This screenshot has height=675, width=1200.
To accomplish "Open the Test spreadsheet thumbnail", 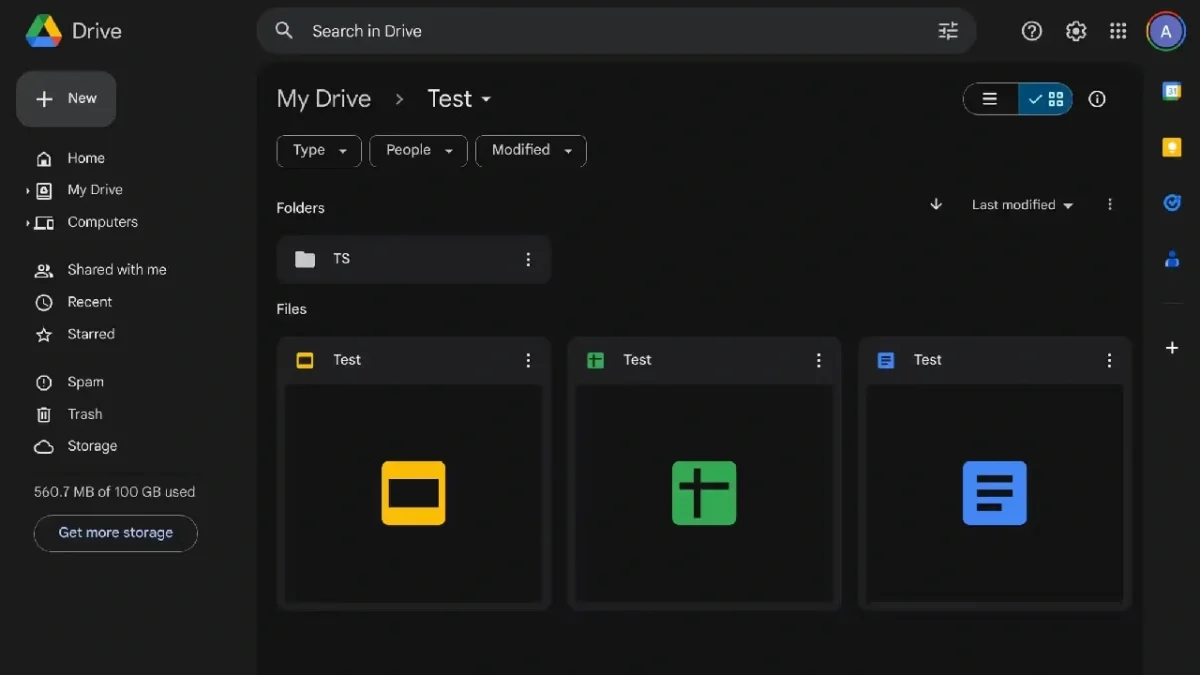I will coord(704,493).
